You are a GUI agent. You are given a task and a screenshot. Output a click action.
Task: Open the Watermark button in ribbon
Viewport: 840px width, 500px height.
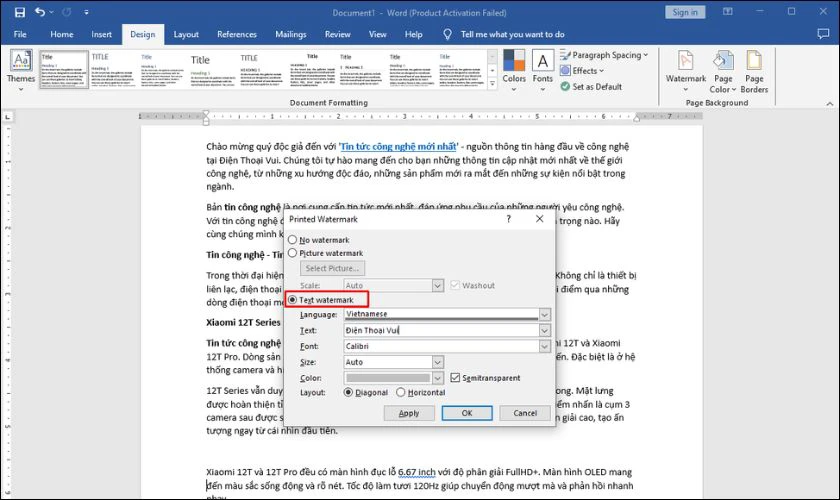click(x=686, y=70)
